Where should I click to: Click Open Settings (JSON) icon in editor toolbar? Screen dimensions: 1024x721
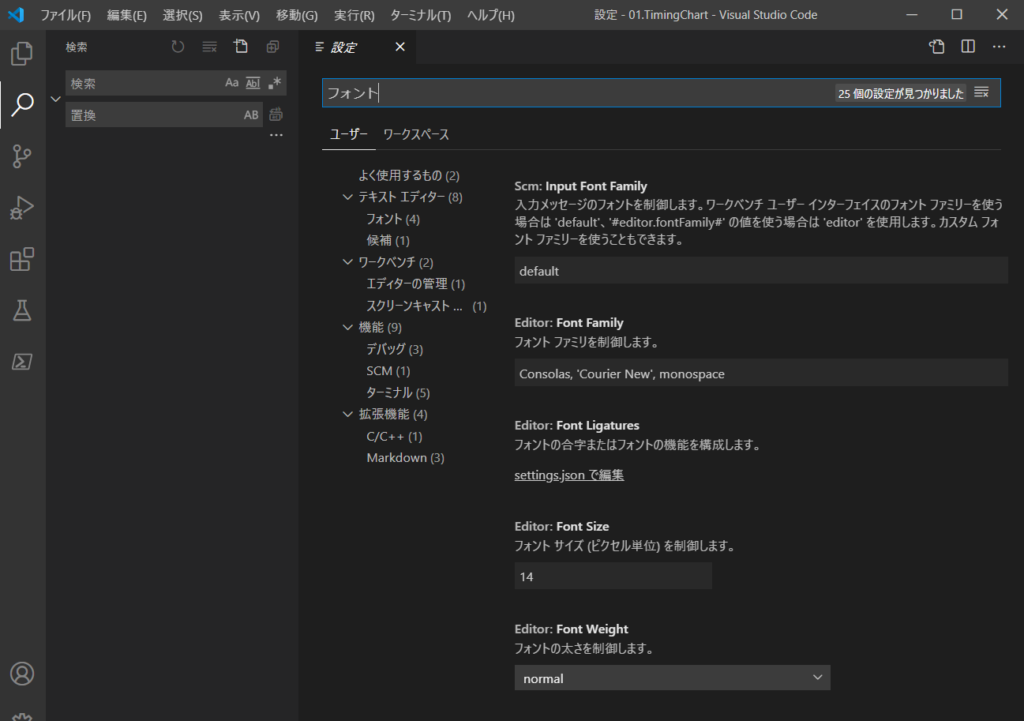pos(936,47)
